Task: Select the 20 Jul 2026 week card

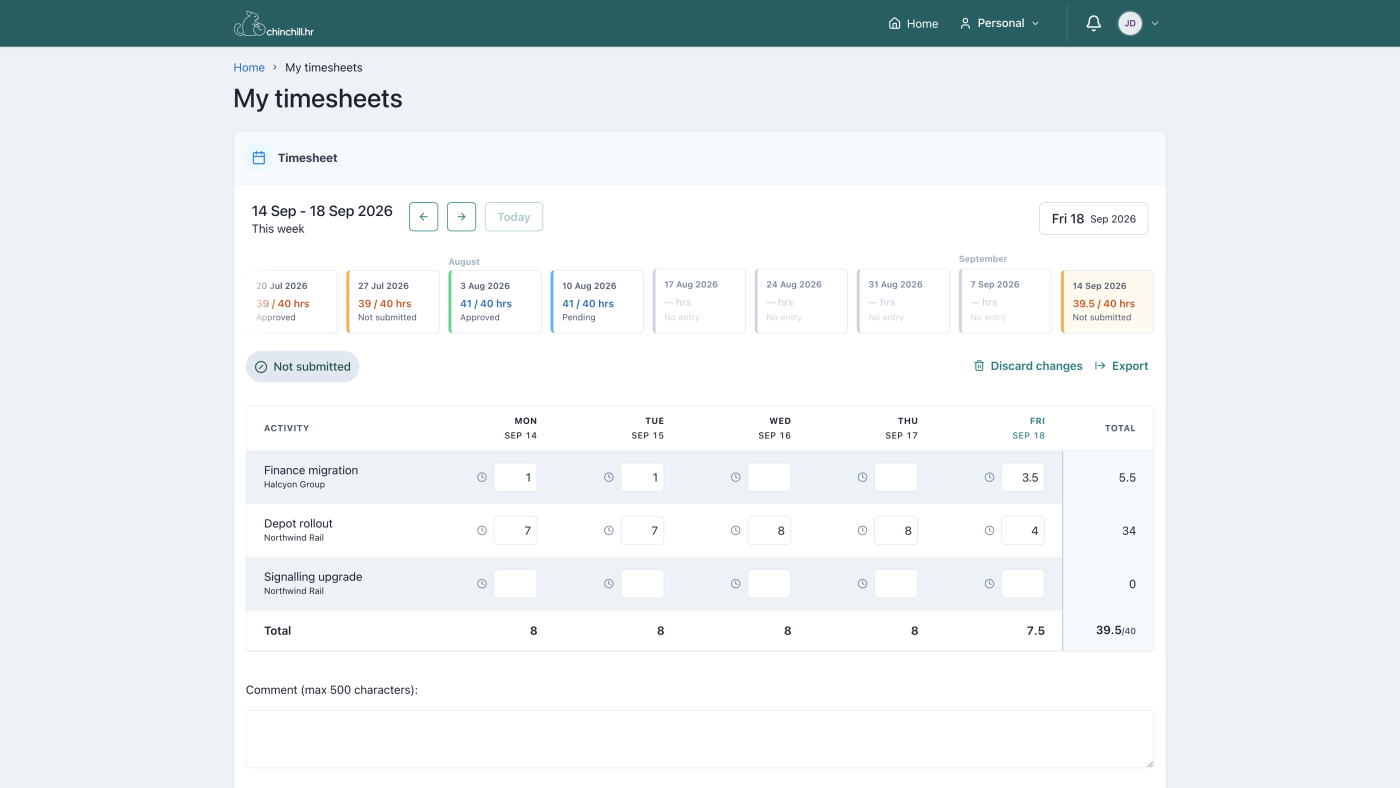Action: 292,301
